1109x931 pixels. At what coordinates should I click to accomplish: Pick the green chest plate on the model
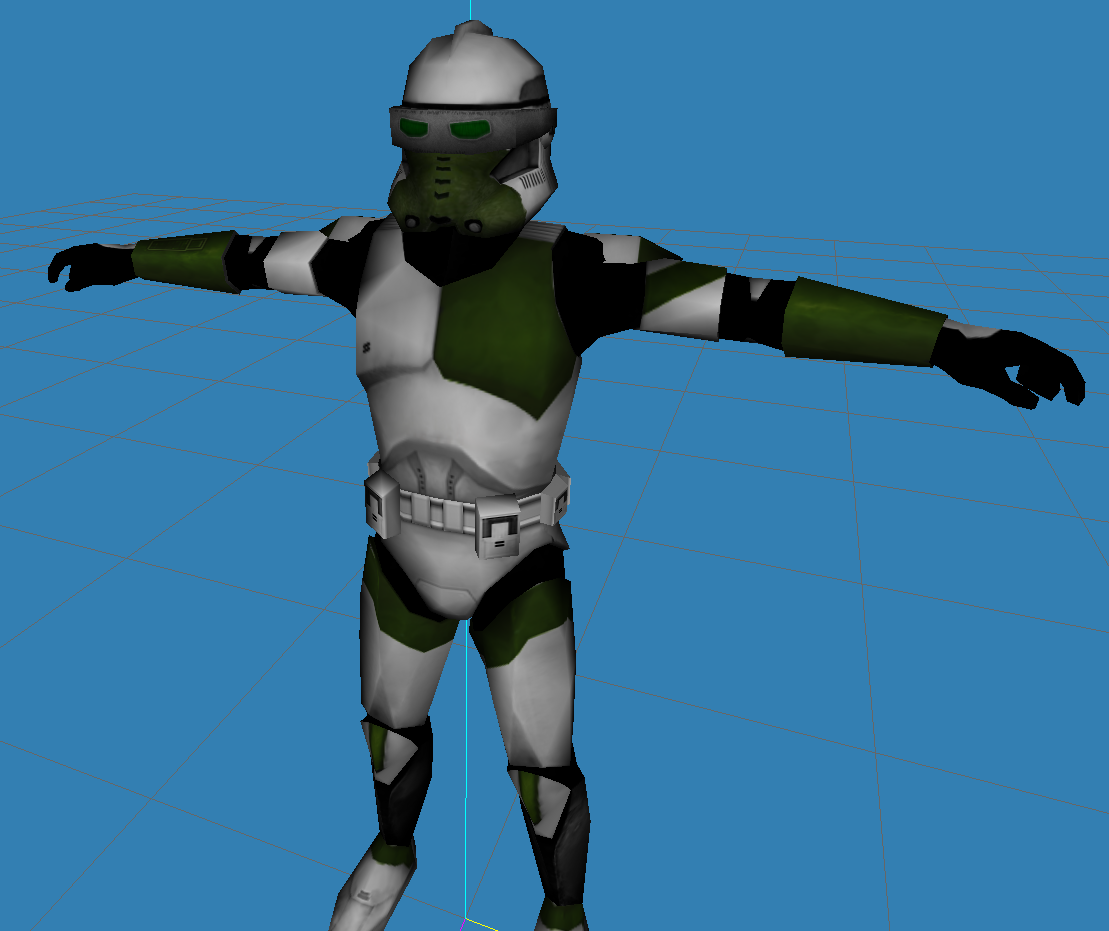505,327
